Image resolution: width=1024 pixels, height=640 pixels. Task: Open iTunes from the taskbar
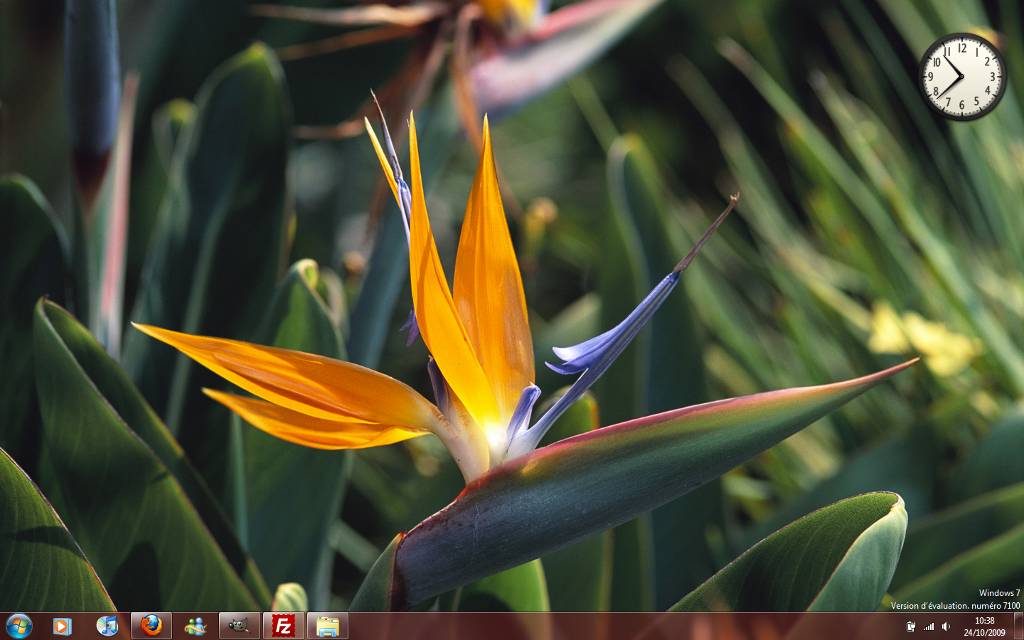(x=107, y=626)
